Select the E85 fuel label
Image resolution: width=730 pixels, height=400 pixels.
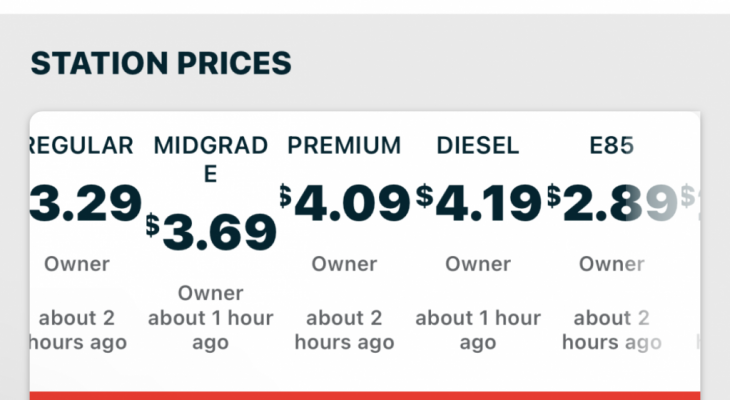[611, 145]
